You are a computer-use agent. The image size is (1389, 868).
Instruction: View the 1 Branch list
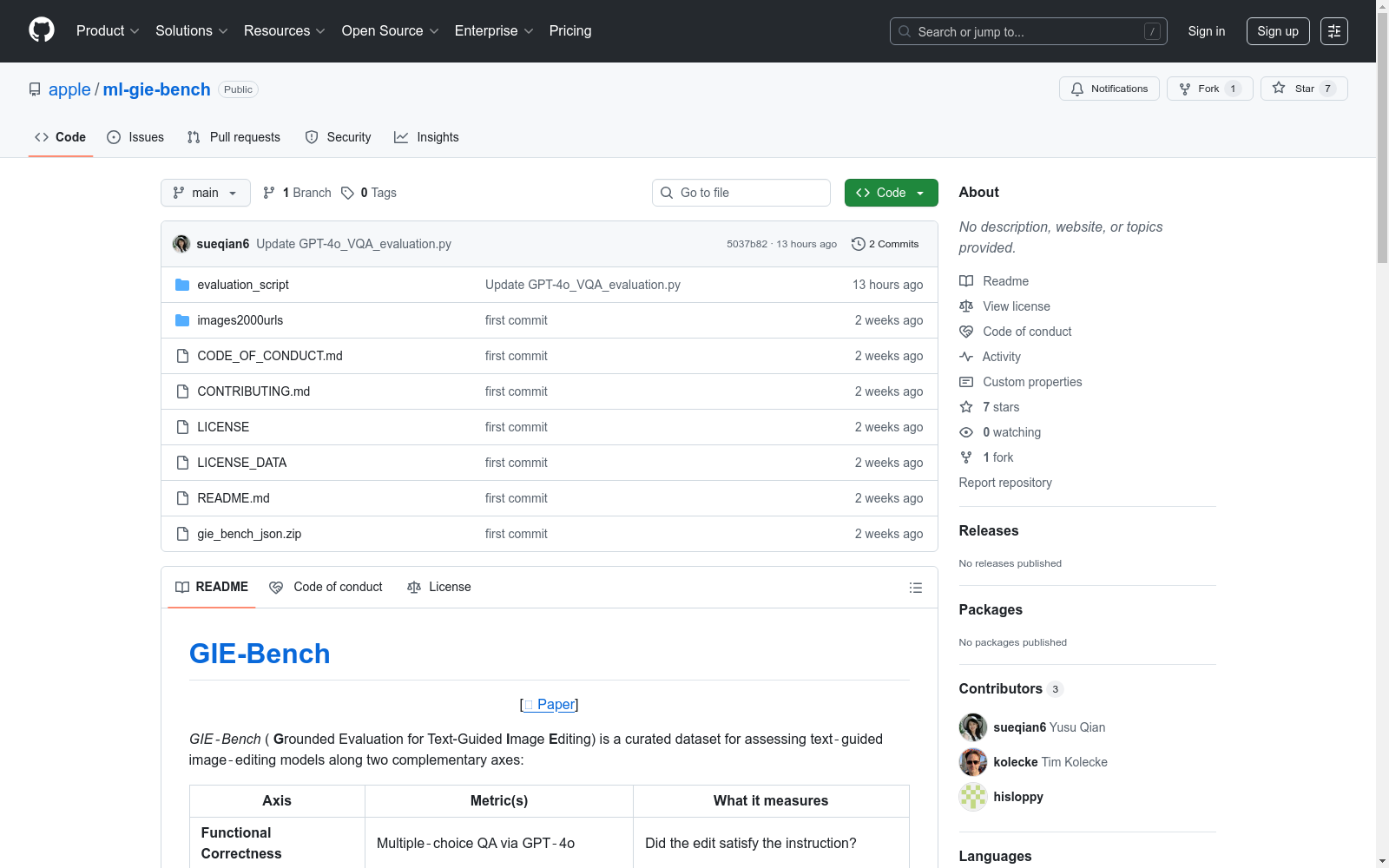(x=297, y=193)
